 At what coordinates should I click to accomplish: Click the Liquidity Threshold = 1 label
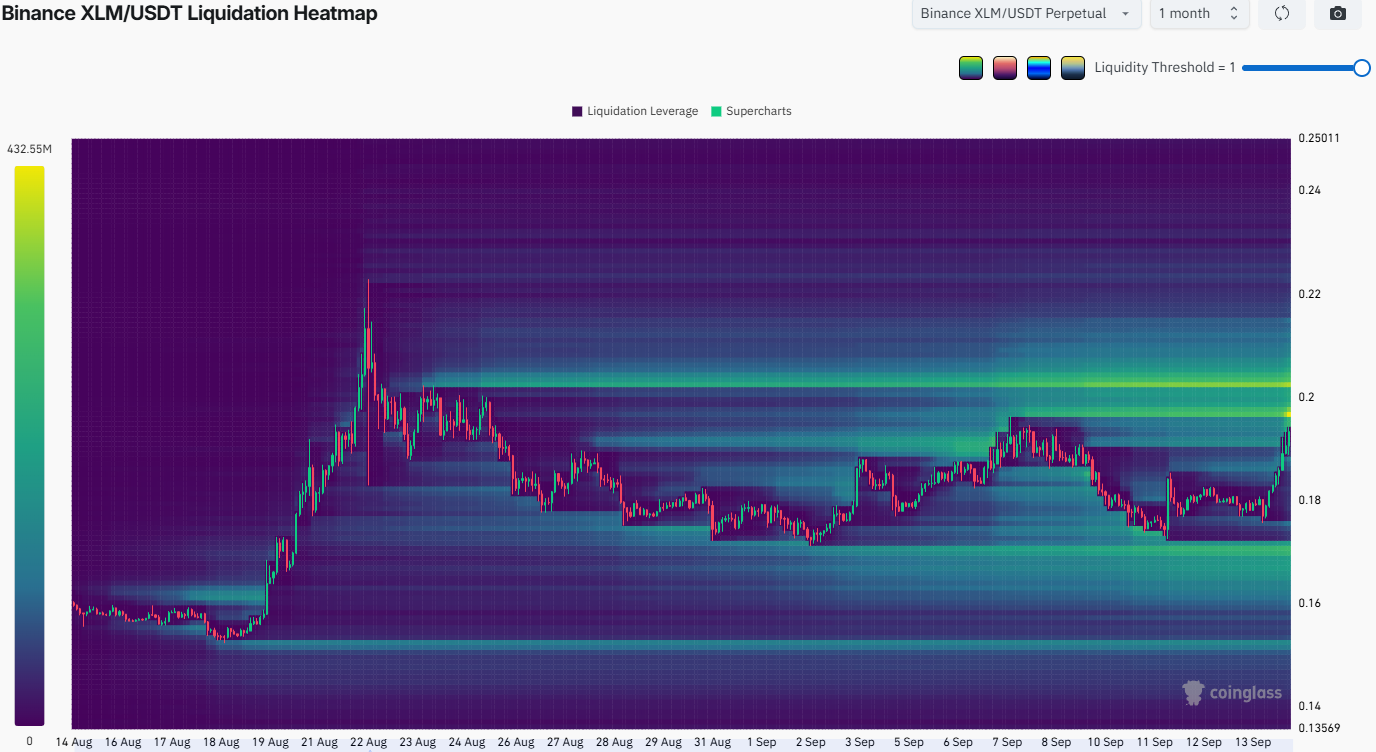click(x=1165, y=68)
